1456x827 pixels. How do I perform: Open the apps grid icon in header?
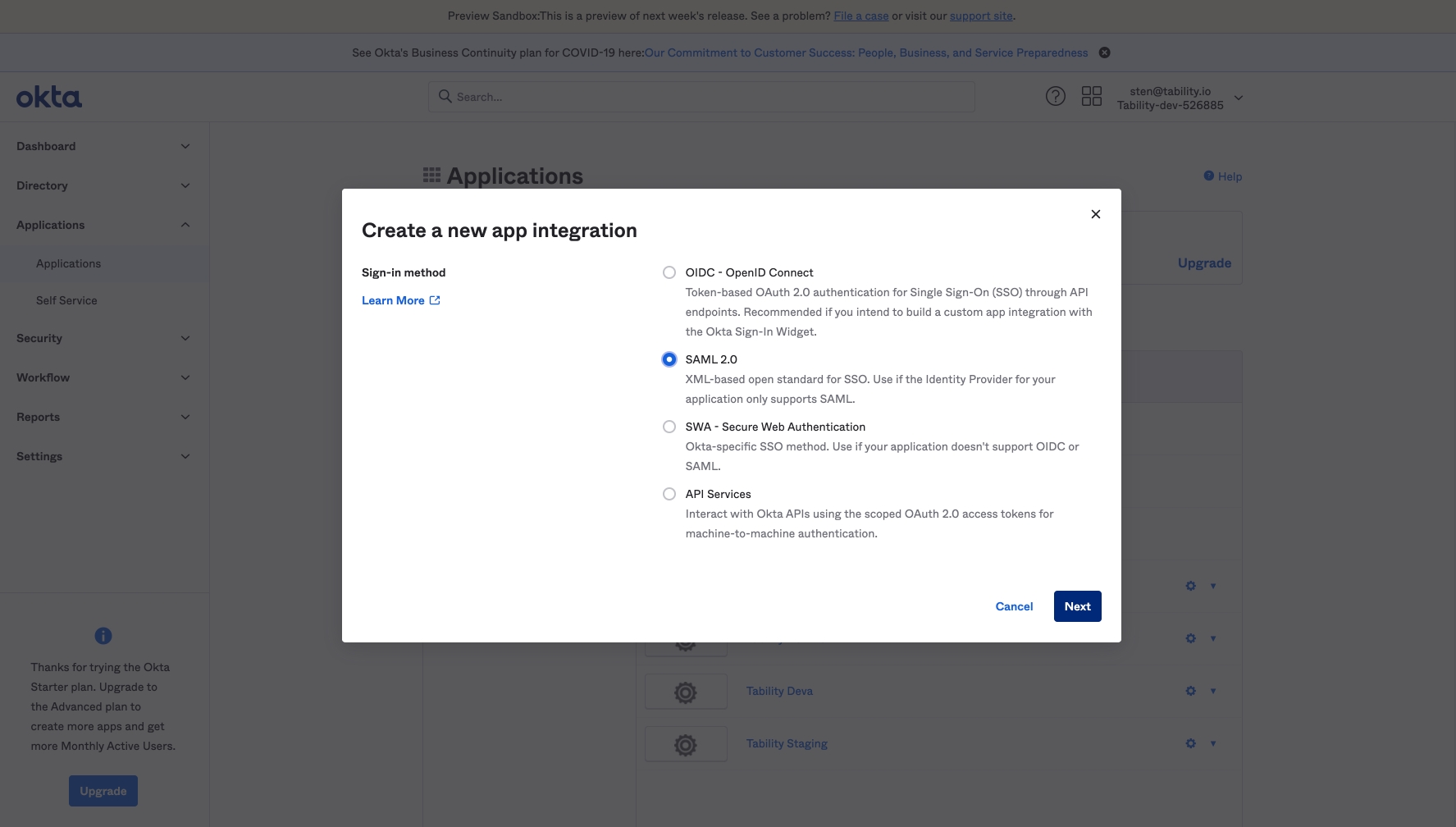1091,97
